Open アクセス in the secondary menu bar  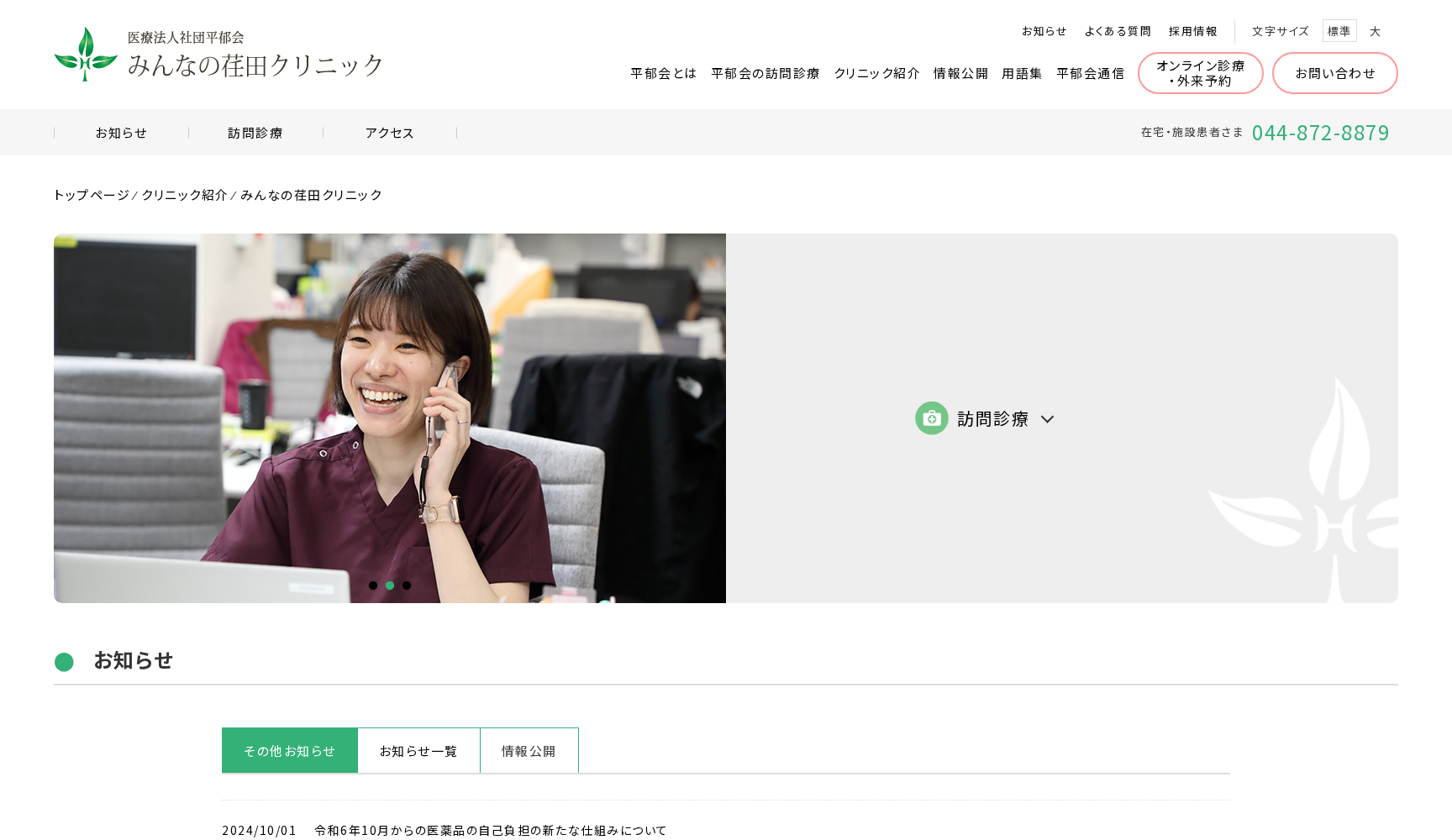[x=389, y=132]
